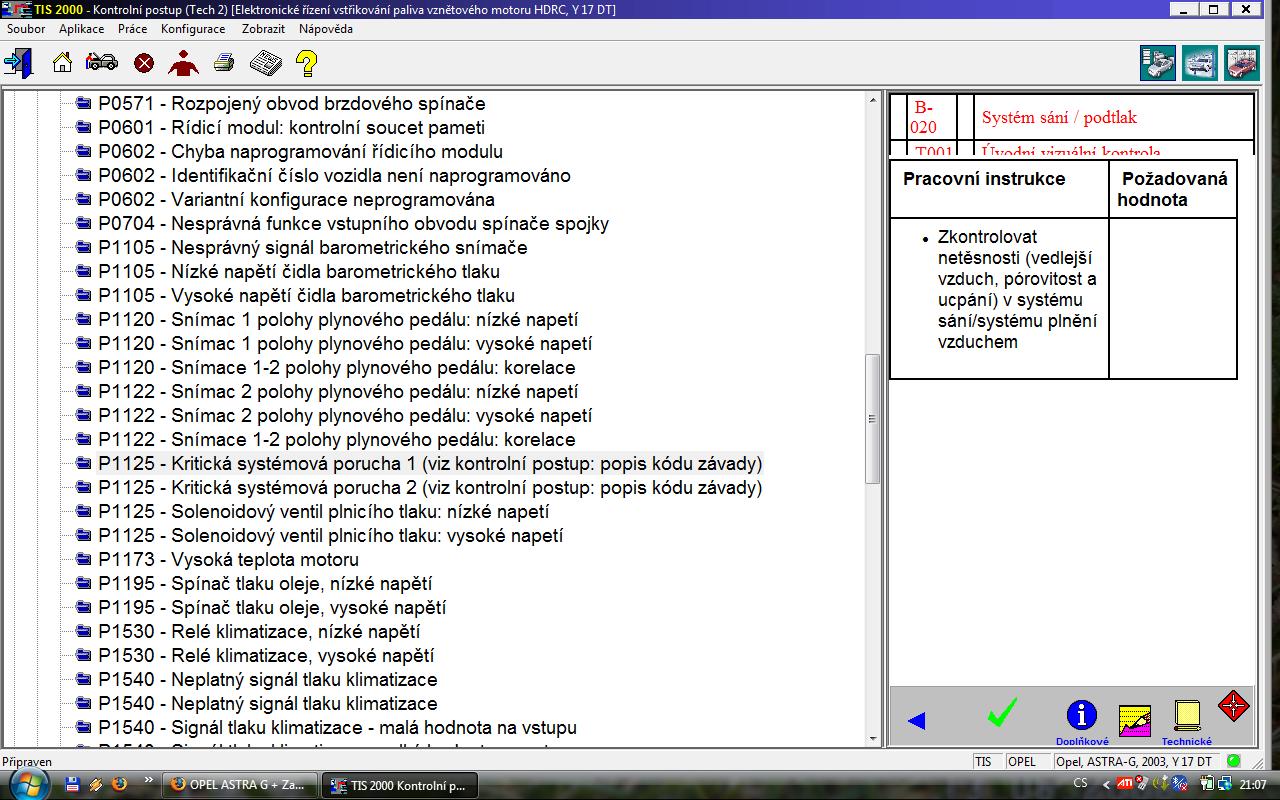Click the printer icon
Image resolution: width=1280 pixels, height=800 pixels.
point(224,63)
